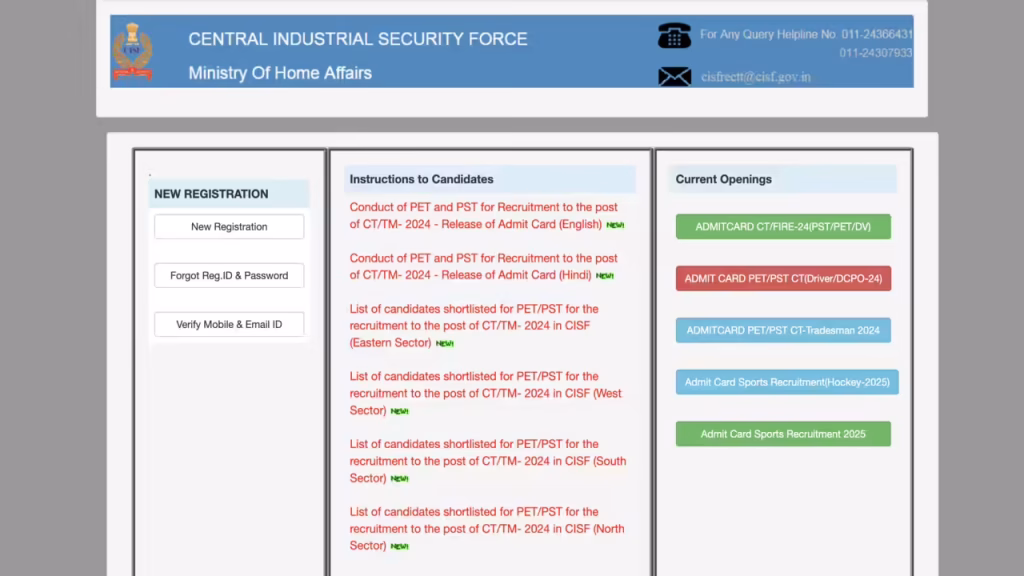Click the Ministry Of Home Affairs text
Viewport: 1024px width, 576px height.
(280, 73)
